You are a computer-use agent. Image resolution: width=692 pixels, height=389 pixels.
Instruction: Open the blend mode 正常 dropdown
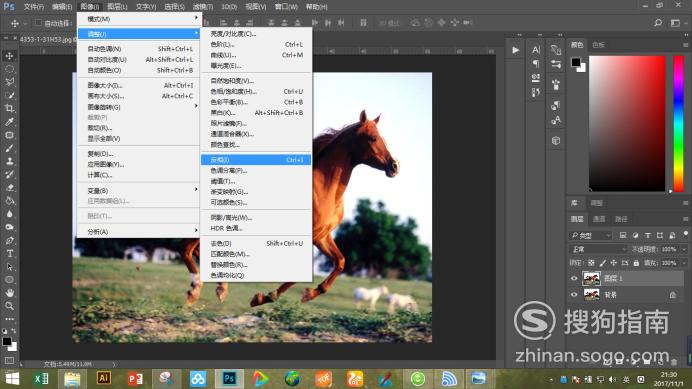point(598,249)
